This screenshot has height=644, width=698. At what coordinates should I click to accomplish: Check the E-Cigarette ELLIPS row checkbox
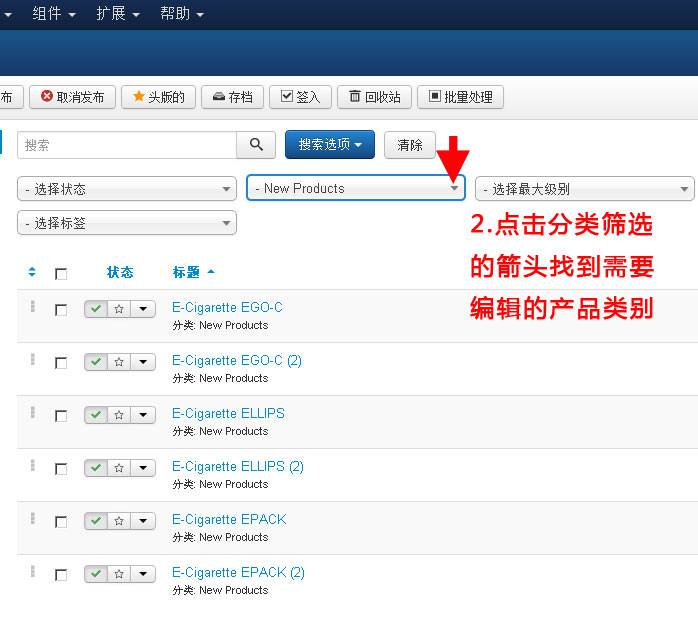(x=61, y=416)
